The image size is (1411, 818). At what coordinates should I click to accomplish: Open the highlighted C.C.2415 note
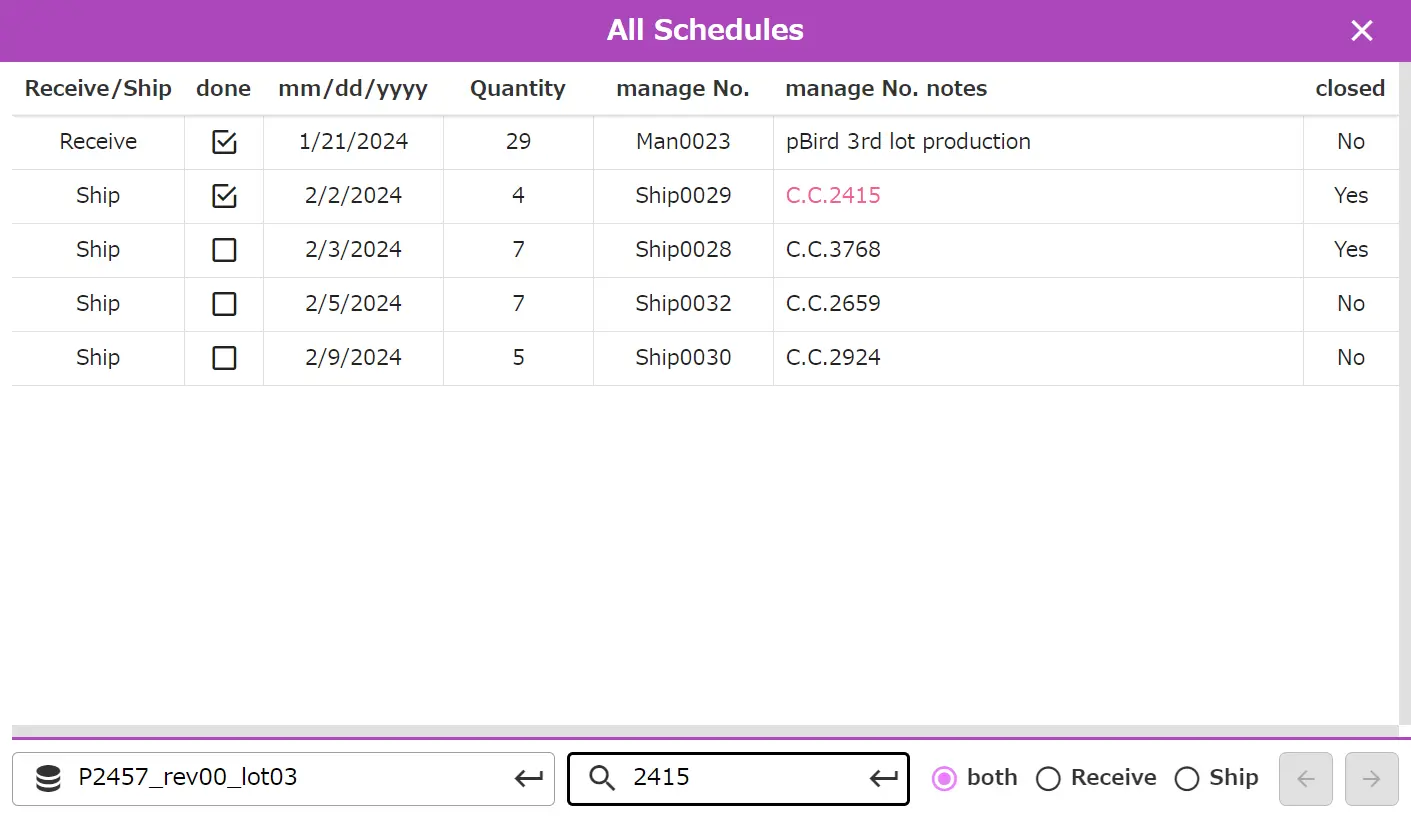point(833,196)
